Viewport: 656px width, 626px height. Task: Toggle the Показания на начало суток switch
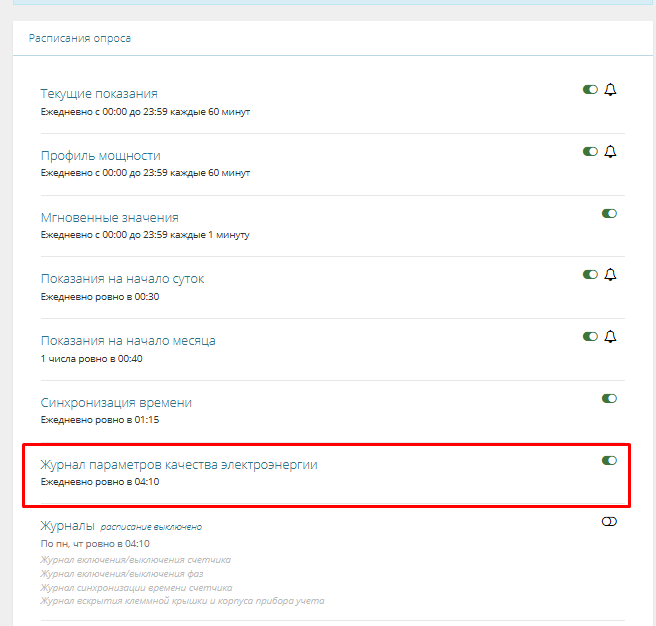[590, 275]
